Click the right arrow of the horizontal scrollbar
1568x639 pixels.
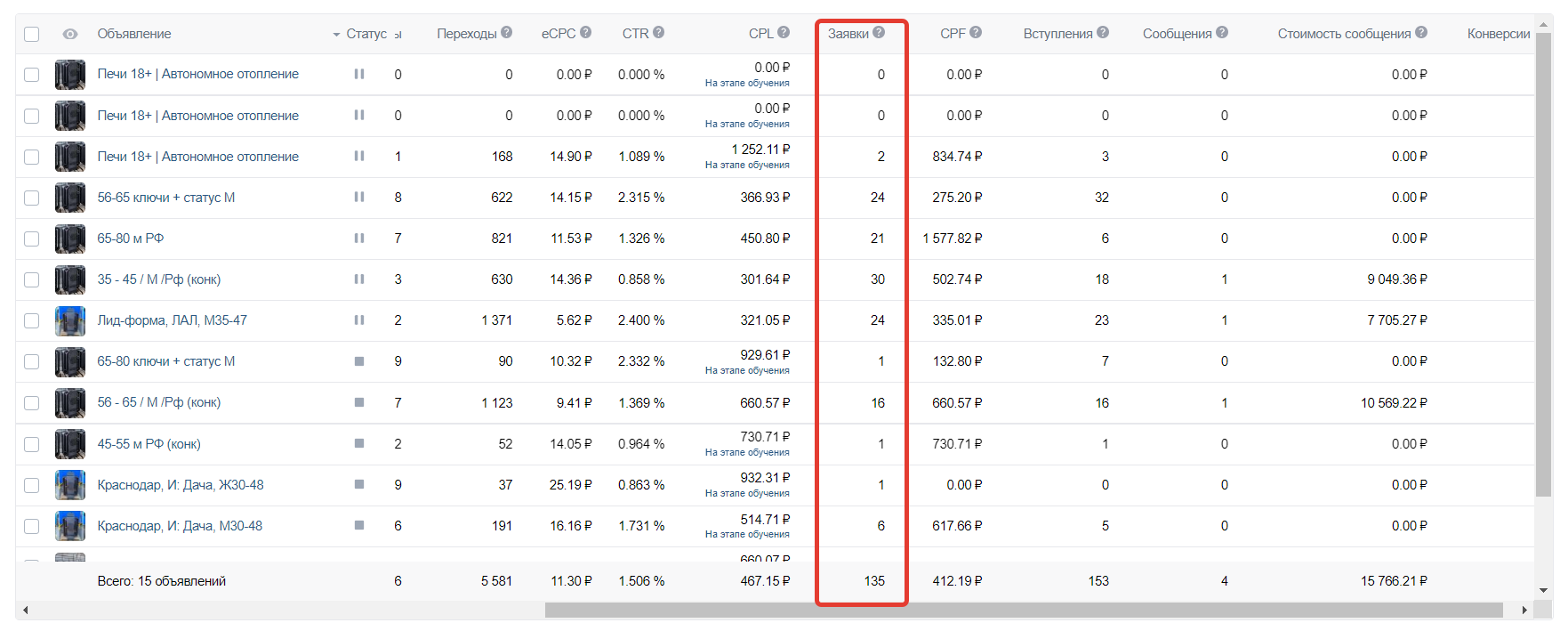pos(1524,610)
